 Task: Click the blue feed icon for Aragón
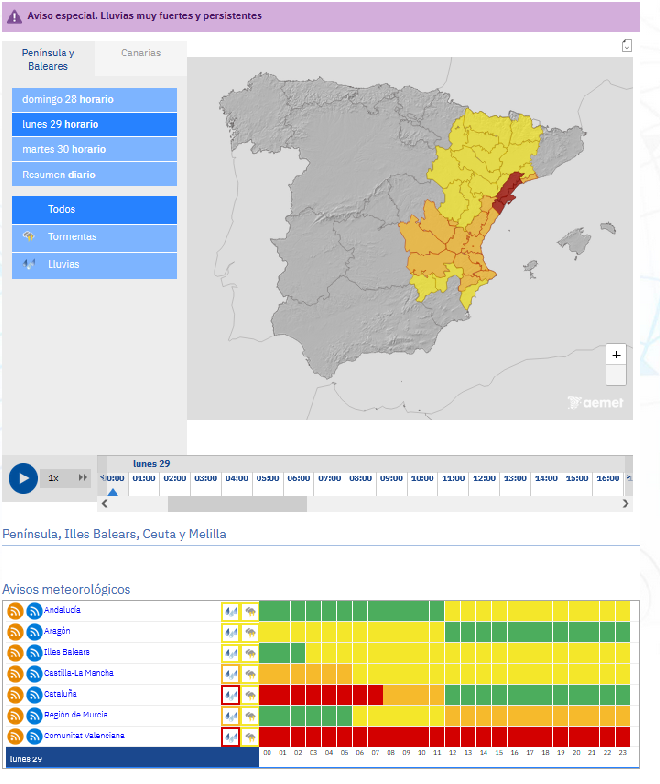[x=34, y=632]
